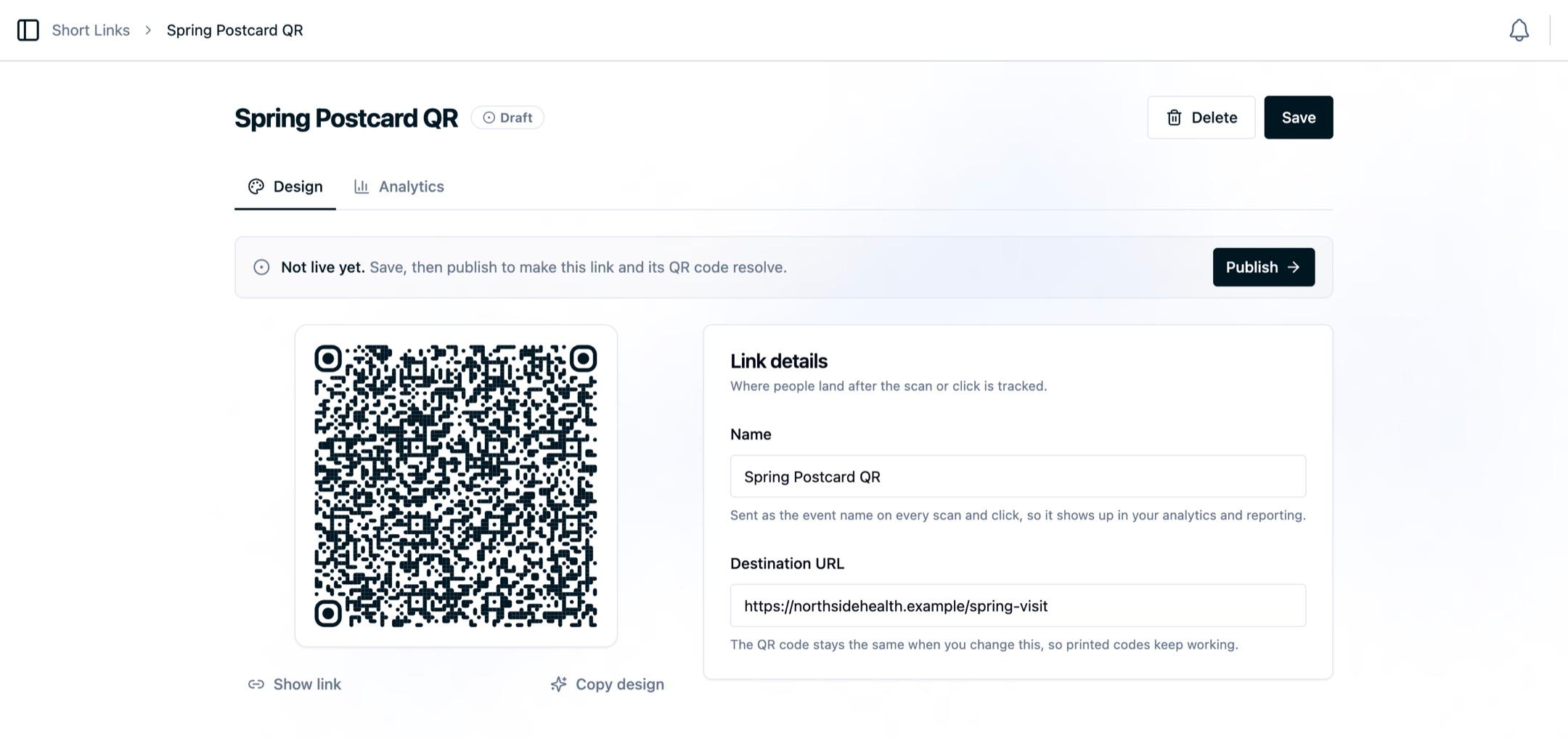Switch to the Design tab
1568x738 pixels.
click(x=285, y=186)
